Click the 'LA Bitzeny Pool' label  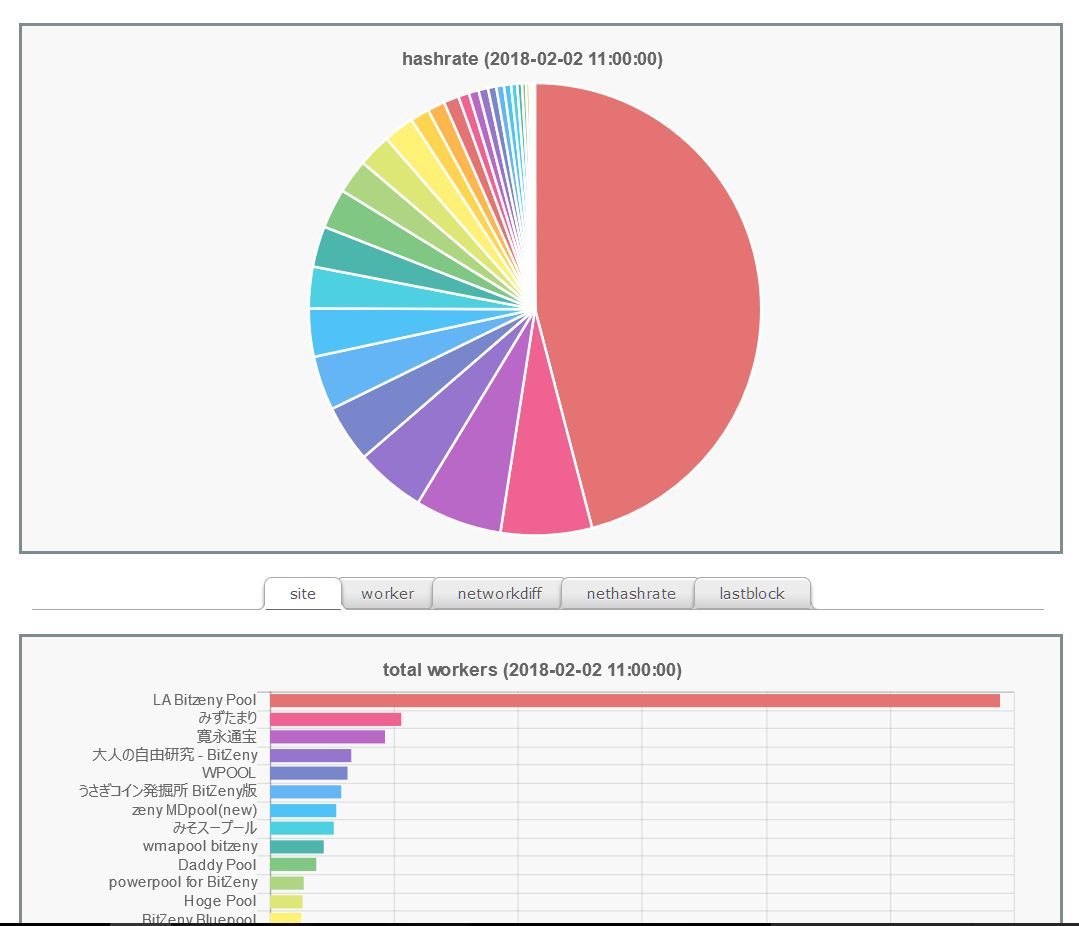[x=204, y=700]
